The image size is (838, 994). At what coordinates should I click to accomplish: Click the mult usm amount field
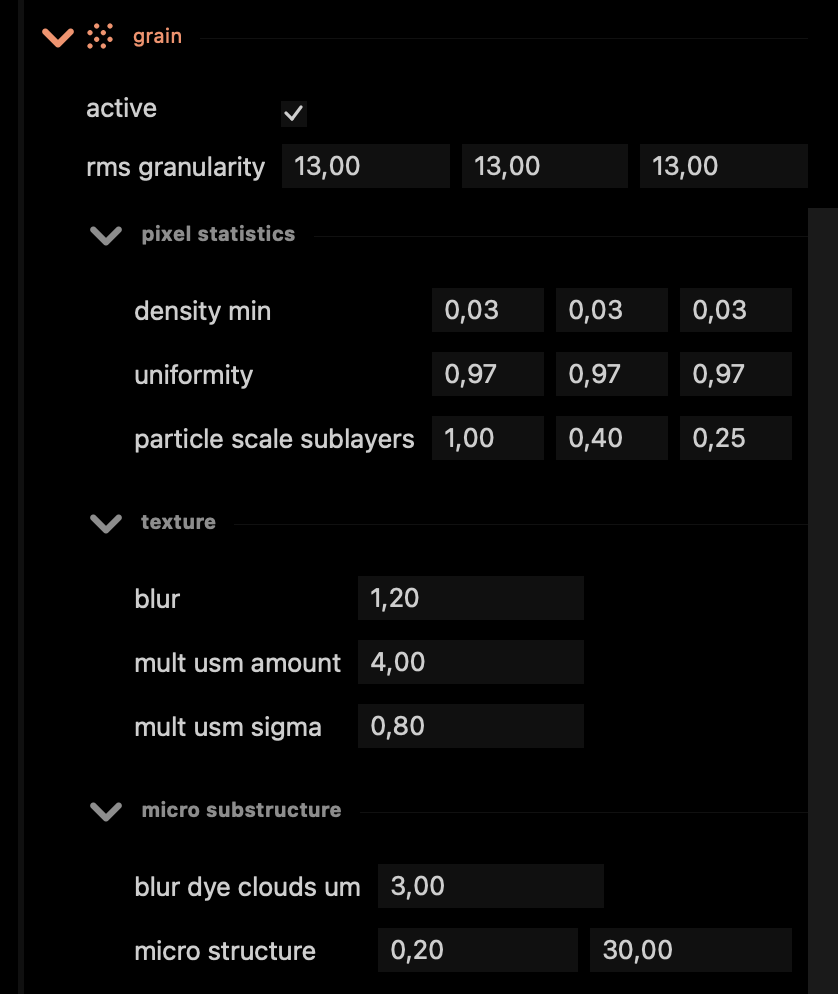pyautogui.click(x=470, y=662)
